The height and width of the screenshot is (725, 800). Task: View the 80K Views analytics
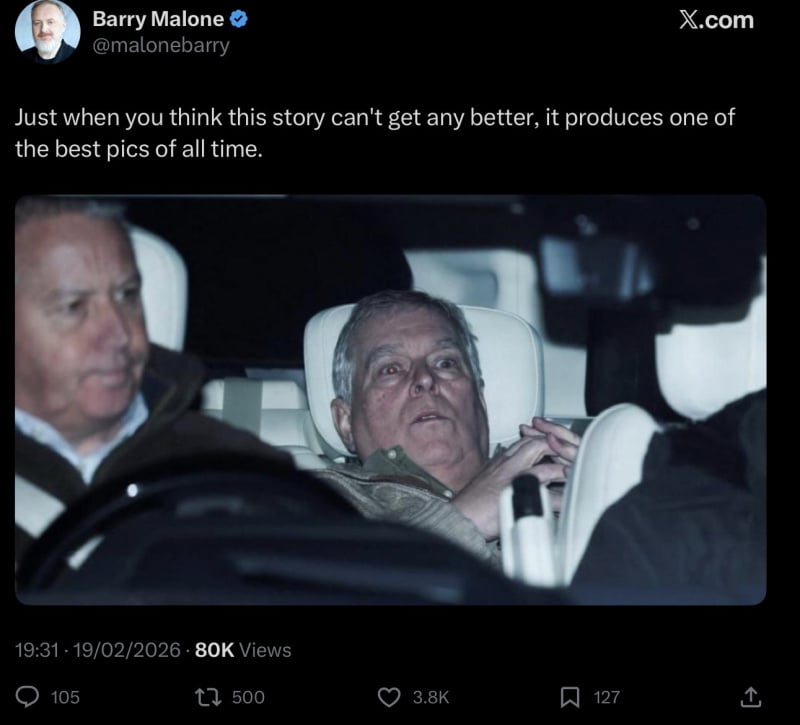(243, 650)
